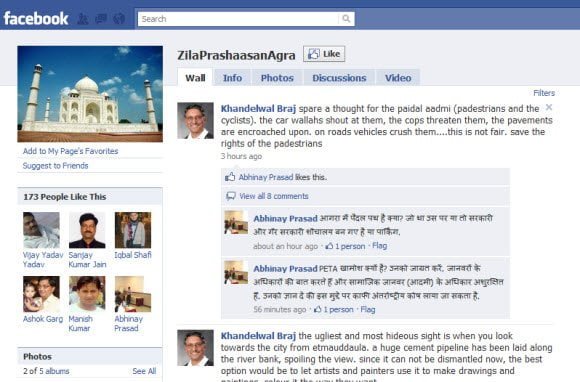
Task: Dismiss Khandelwal Braj's first post with X
Action: point(549,107)
